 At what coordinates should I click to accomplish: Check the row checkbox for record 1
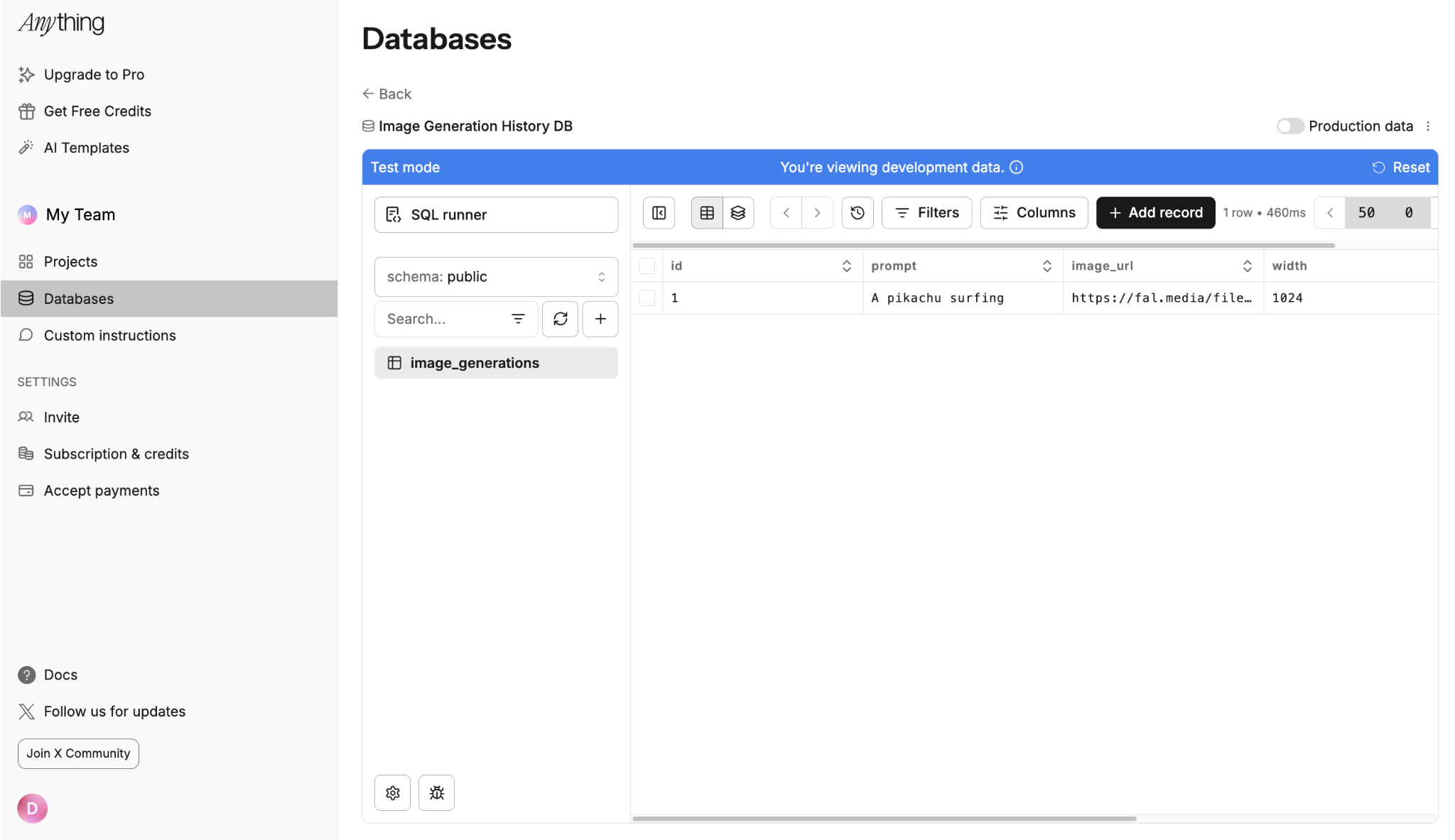click(x=647, y=298)
